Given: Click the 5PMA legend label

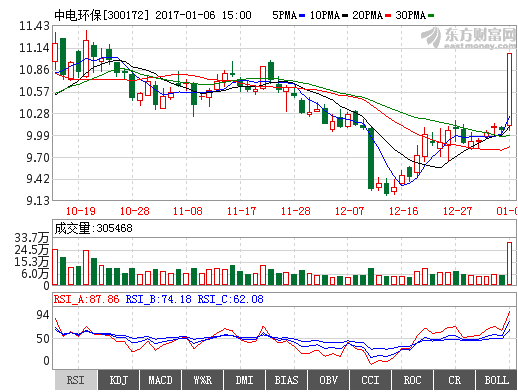Looking at the screenshot, I should coord(285,15).
